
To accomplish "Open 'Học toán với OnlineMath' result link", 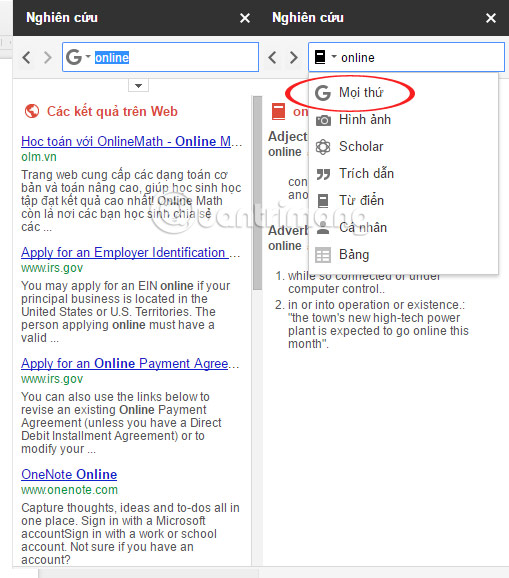I will point(132,142).
